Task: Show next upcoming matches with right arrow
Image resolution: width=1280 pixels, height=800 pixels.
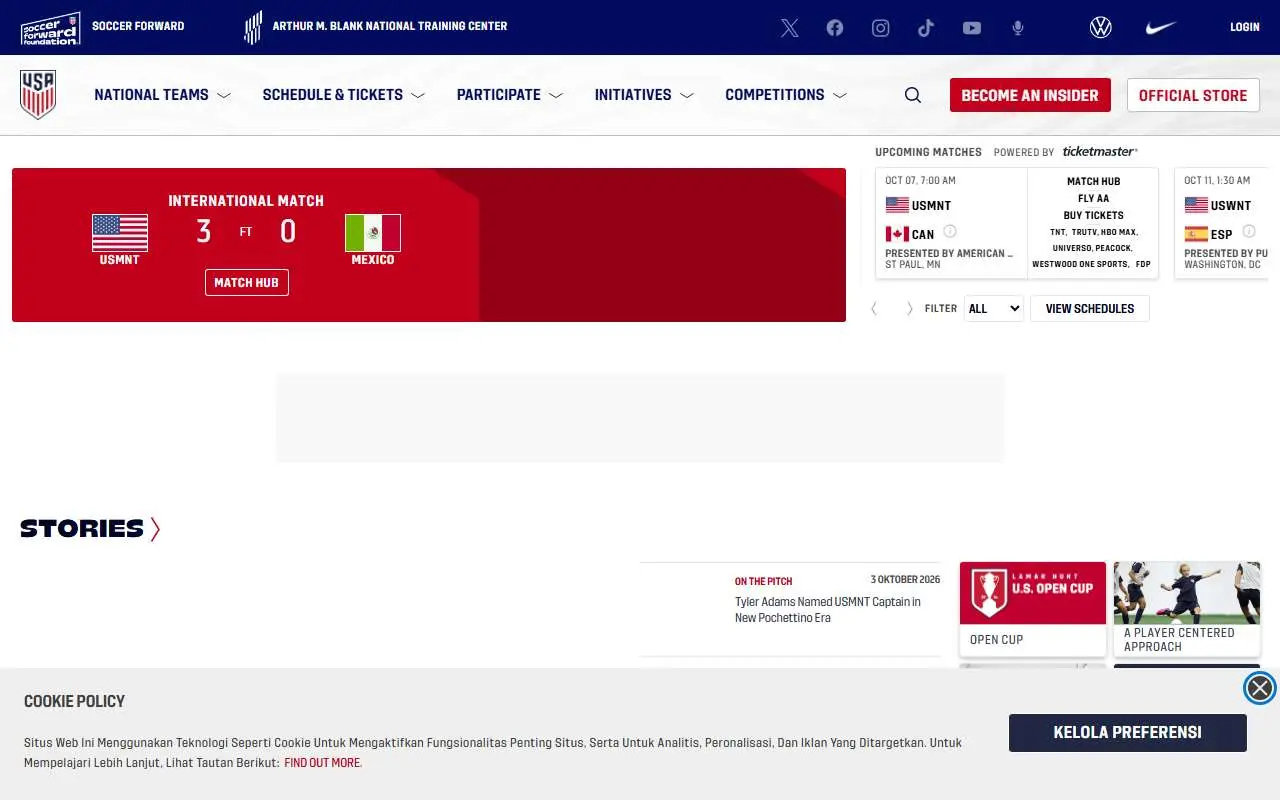Action: pyautogui.click(x=909, y=308)
